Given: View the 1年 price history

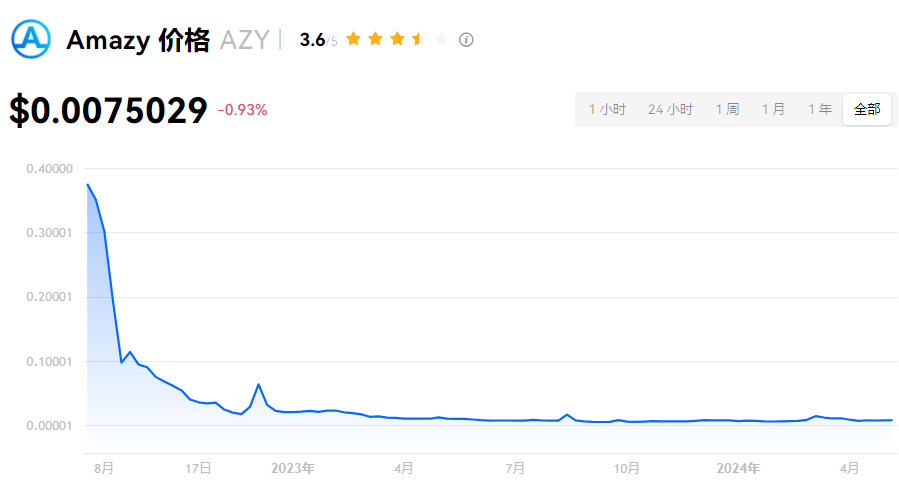Looking at the screenshot, I should coord(820,109).
